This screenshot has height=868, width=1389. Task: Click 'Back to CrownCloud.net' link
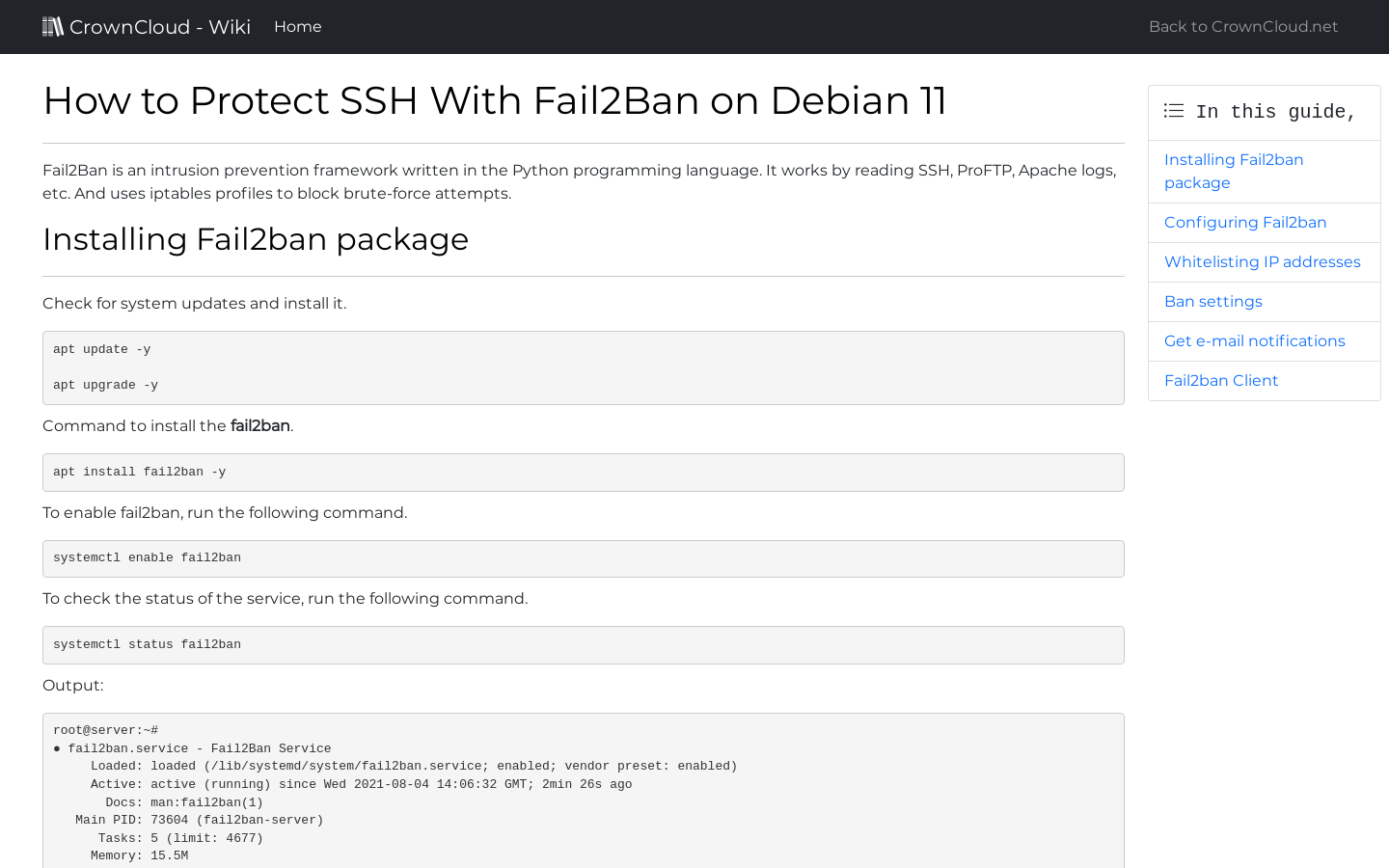pos(1242,26)
